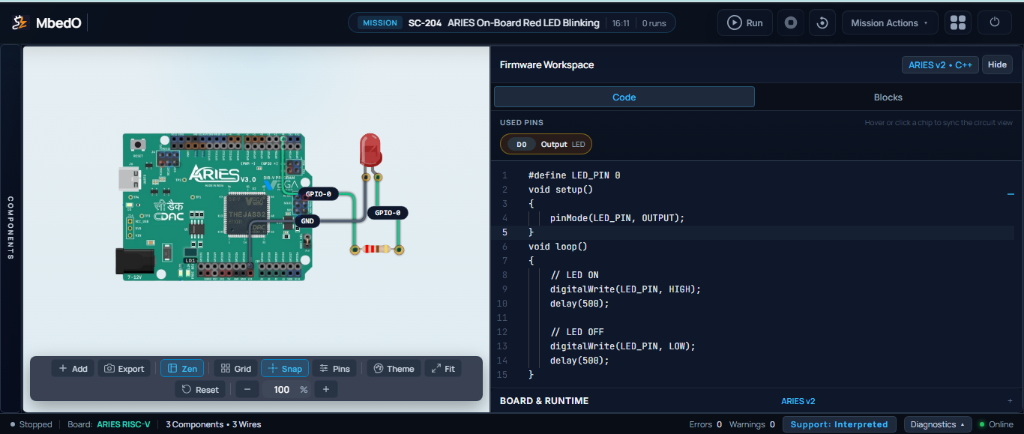1024x434 pixels.
Task: Hide the Firmware Workspace panel
Action: tap(997, 65)
